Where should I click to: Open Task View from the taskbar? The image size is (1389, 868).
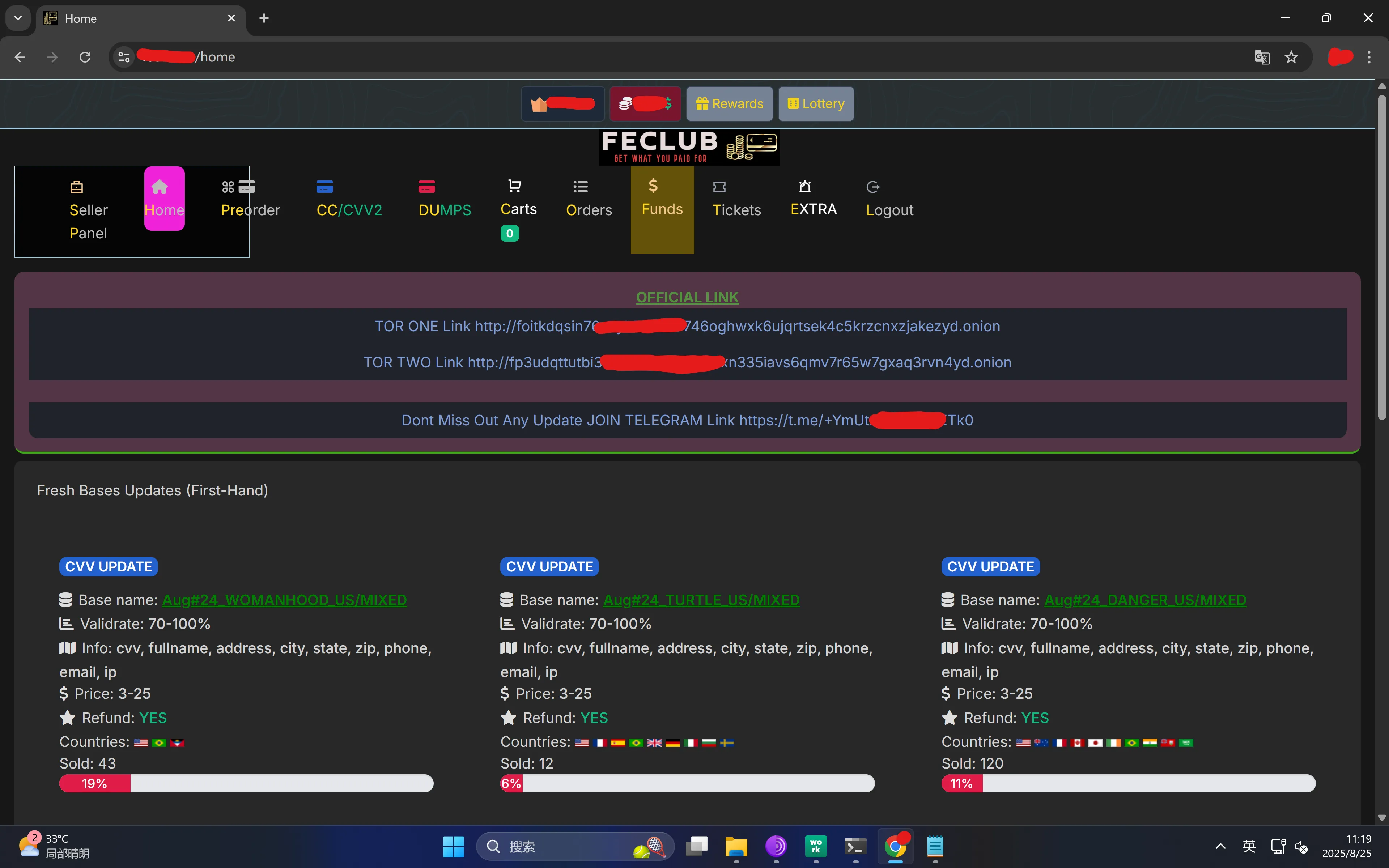[x=697, y=846]
